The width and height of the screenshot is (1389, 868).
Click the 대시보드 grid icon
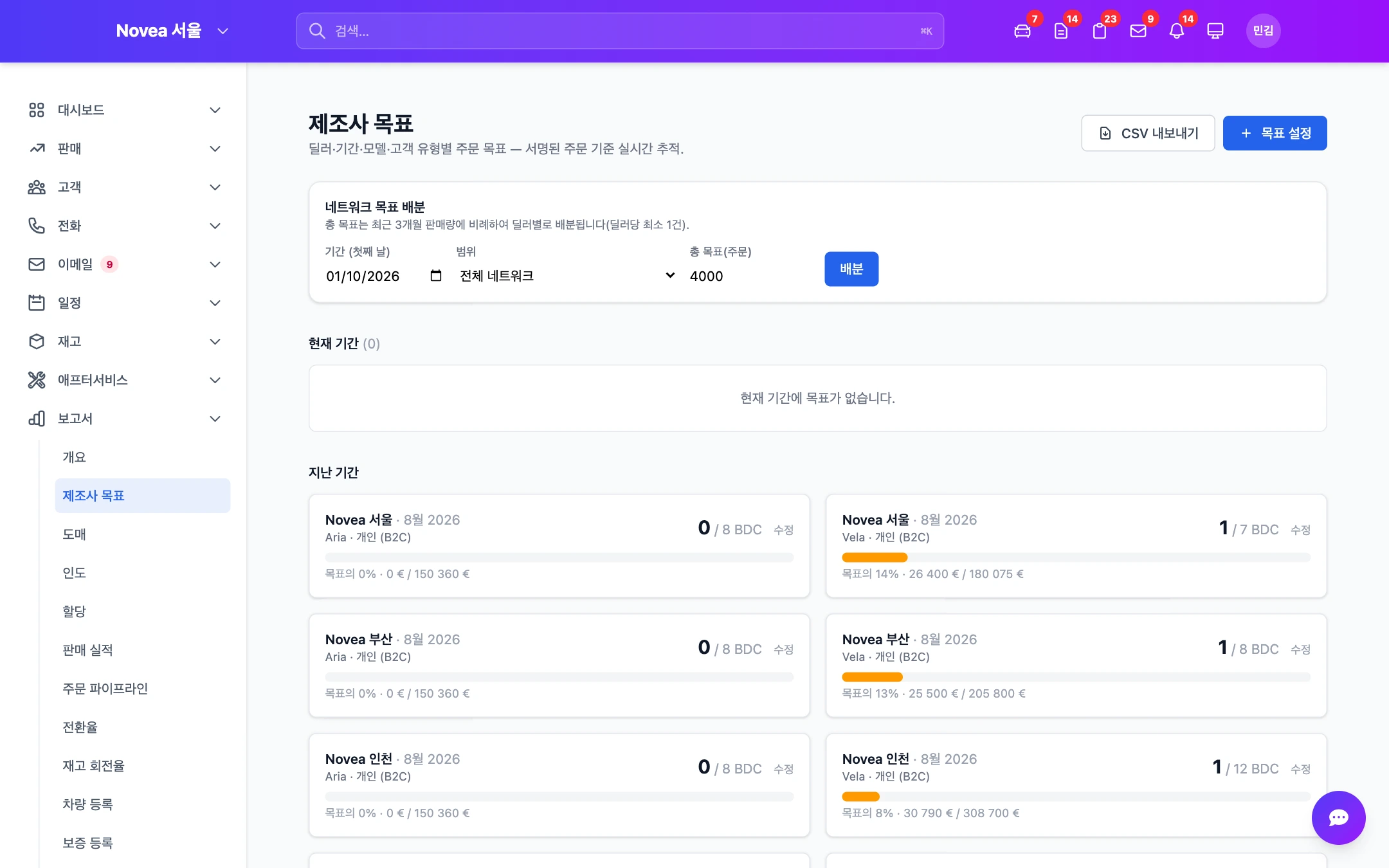37,110
